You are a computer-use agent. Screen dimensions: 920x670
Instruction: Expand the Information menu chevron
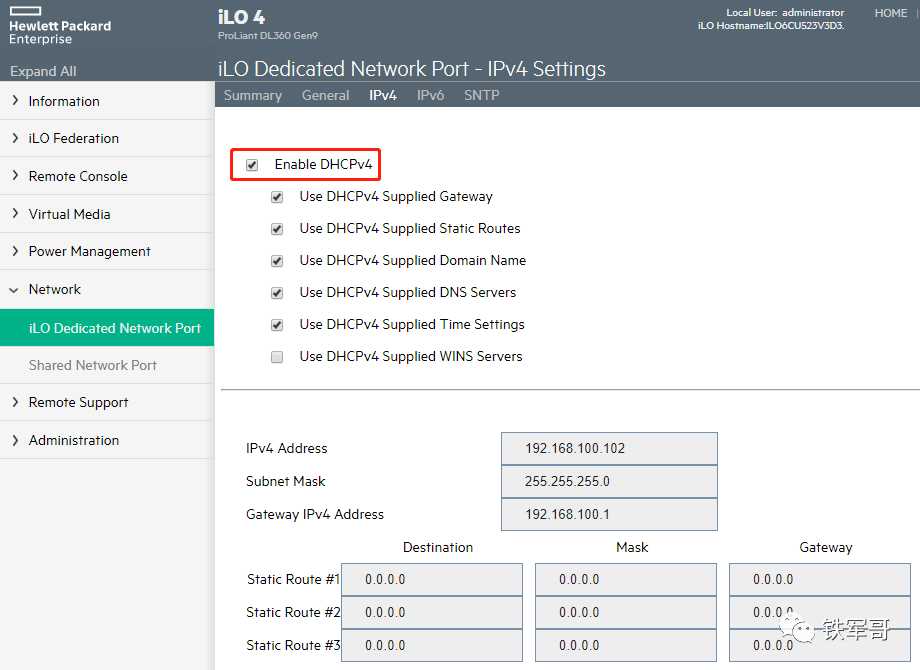coord(15,101)
